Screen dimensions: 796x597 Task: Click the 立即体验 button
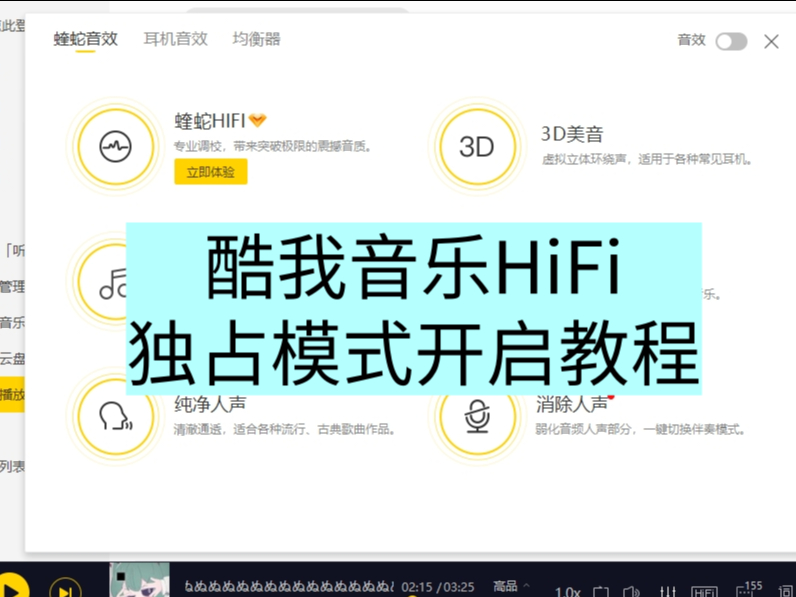(211, 172)
